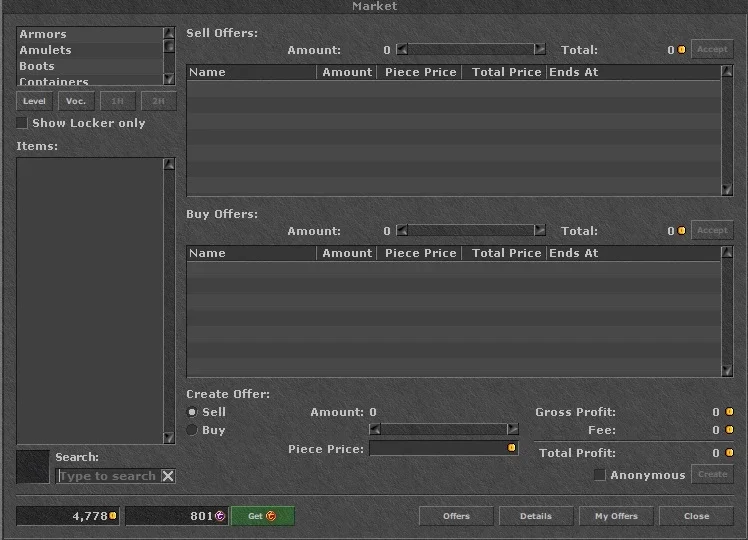Click the Piece Price input field

[444, 448]
